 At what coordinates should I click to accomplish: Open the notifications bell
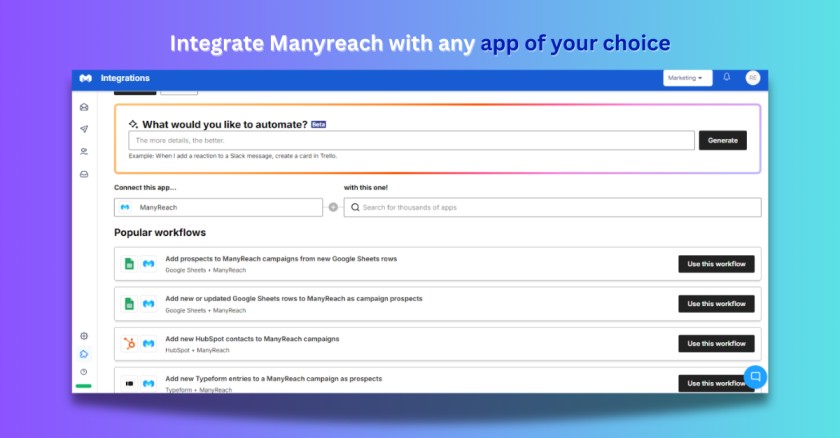tap(726, 77)
